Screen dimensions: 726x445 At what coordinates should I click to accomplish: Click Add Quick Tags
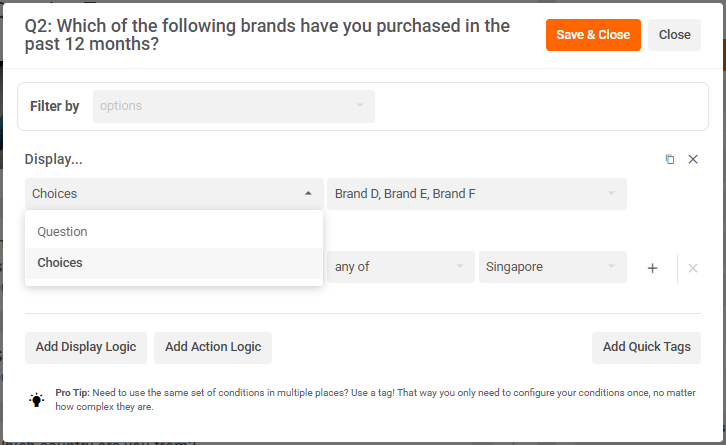(x=646, y=347)
